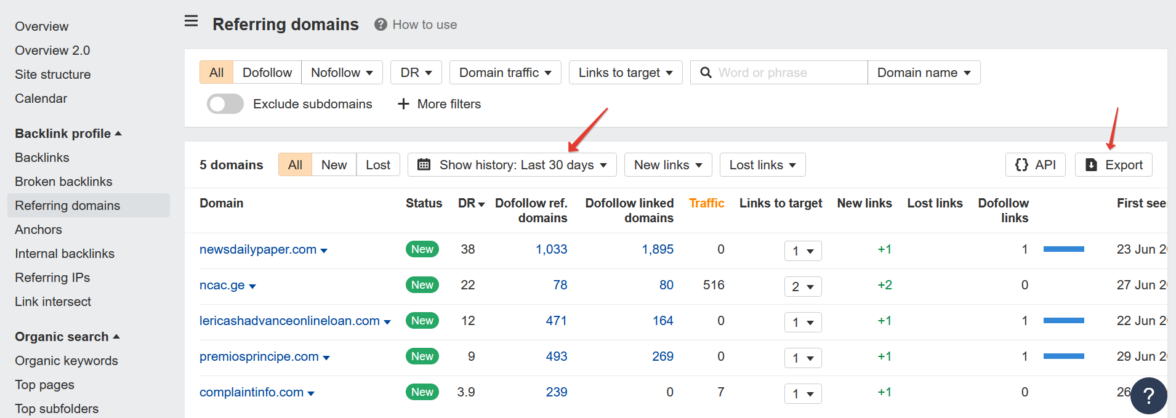
Task: Click the plus icon for More filters
Action: tap(404, 104)
